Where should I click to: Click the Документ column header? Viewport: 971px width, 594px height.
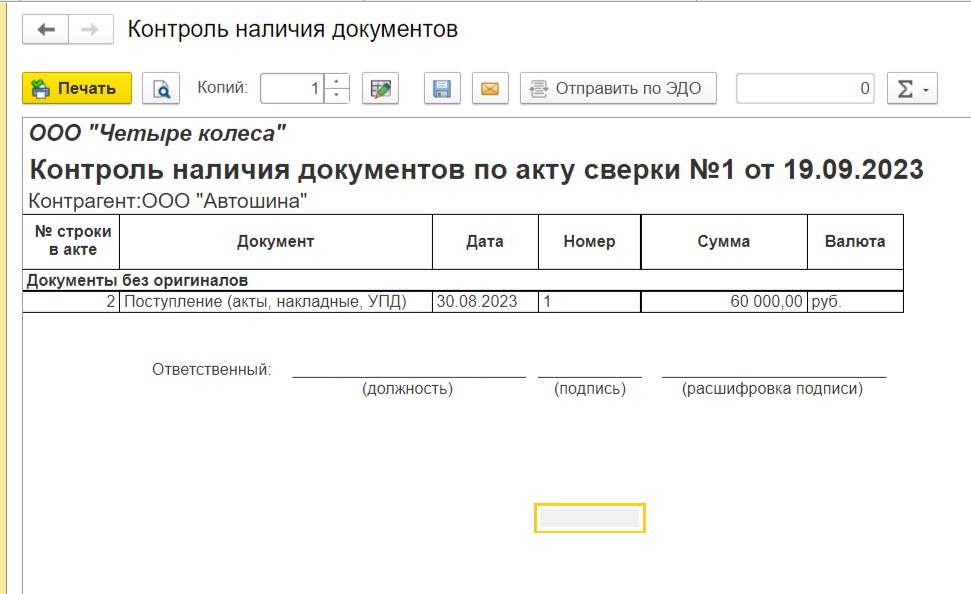(275, 241)
